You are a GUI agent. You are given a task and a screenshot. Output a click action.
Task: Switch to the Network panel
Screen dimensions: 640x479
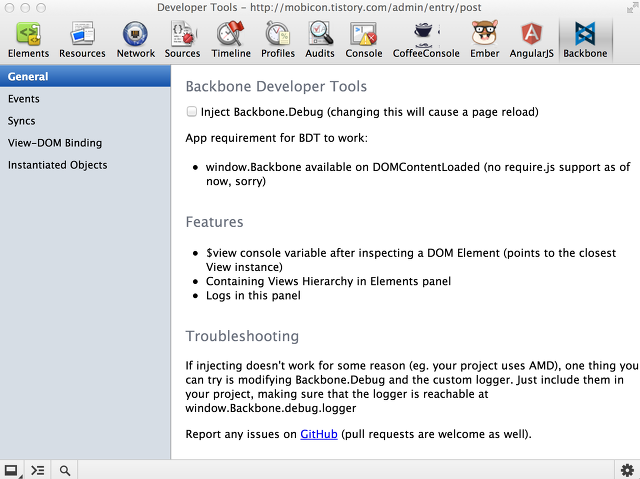(x=136, y=40)
